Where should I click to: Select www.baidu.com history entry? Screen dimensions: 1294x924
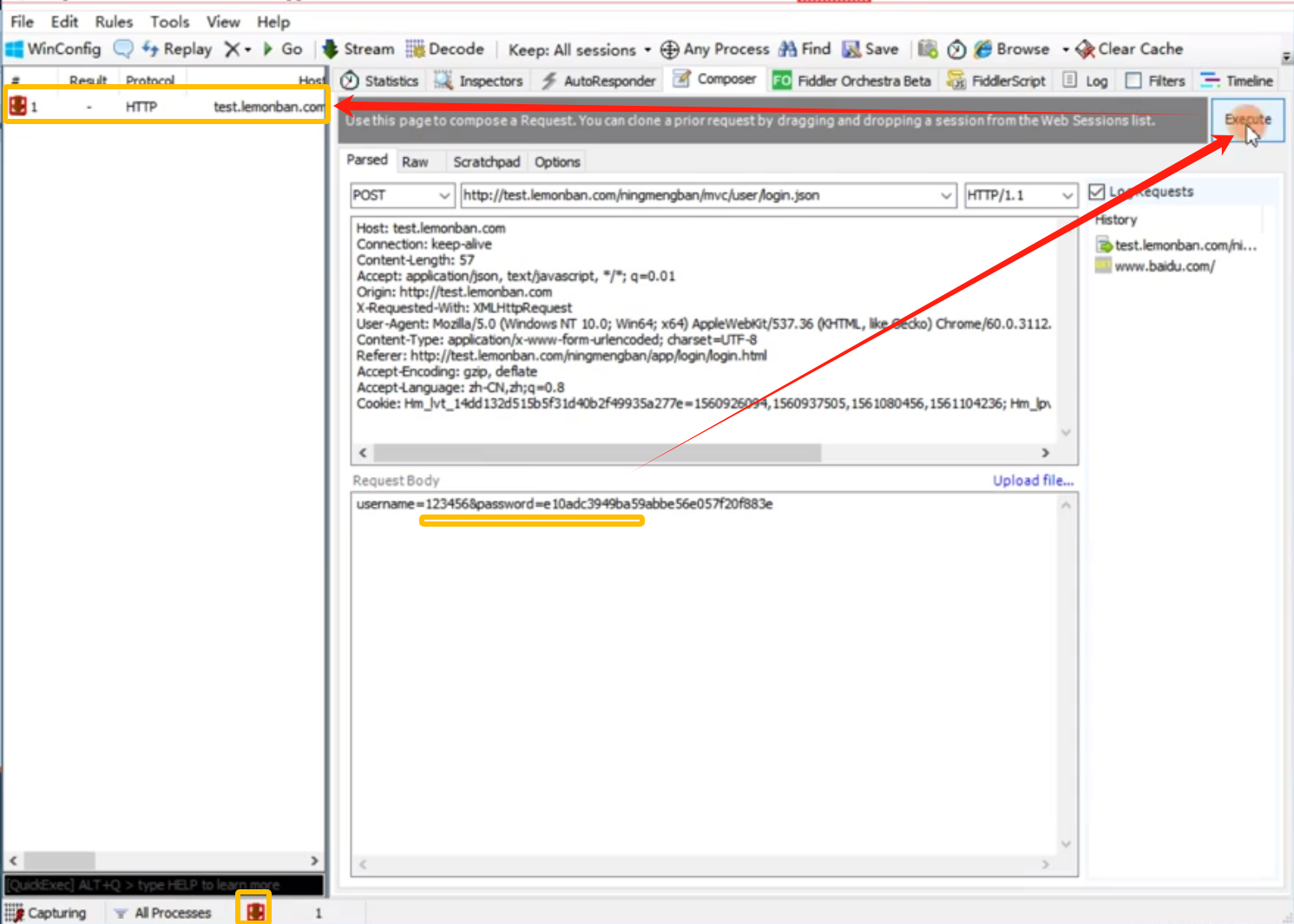point(1155,266)
